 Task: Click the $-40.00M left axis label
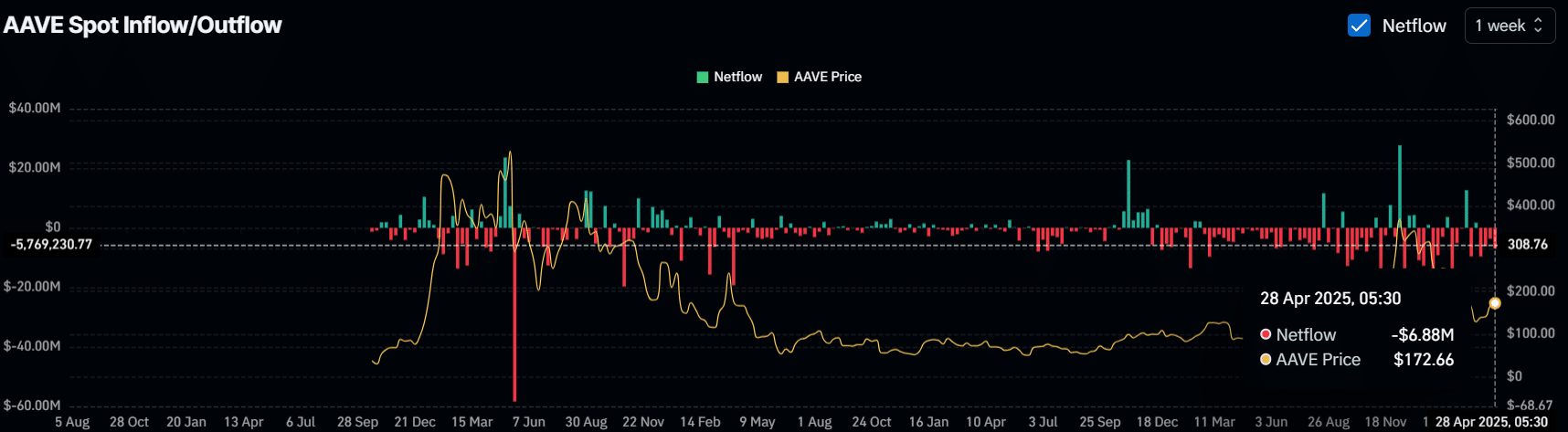[32, 345]
